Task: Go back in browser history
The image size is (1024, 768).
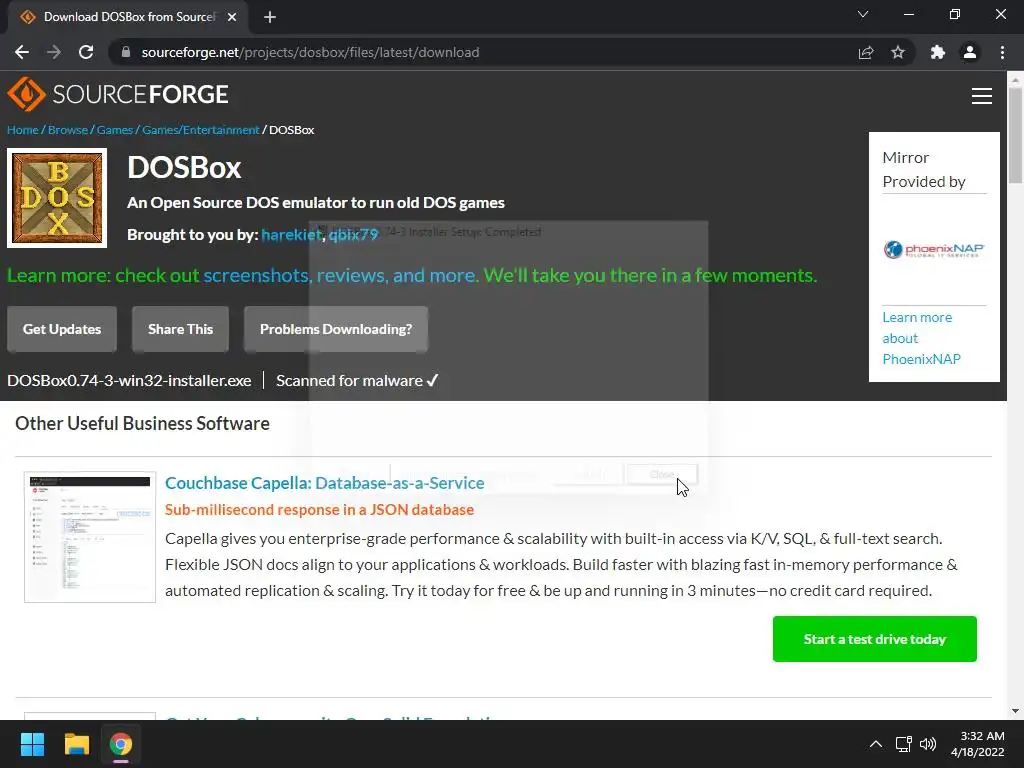Action: tap(22, 52)
